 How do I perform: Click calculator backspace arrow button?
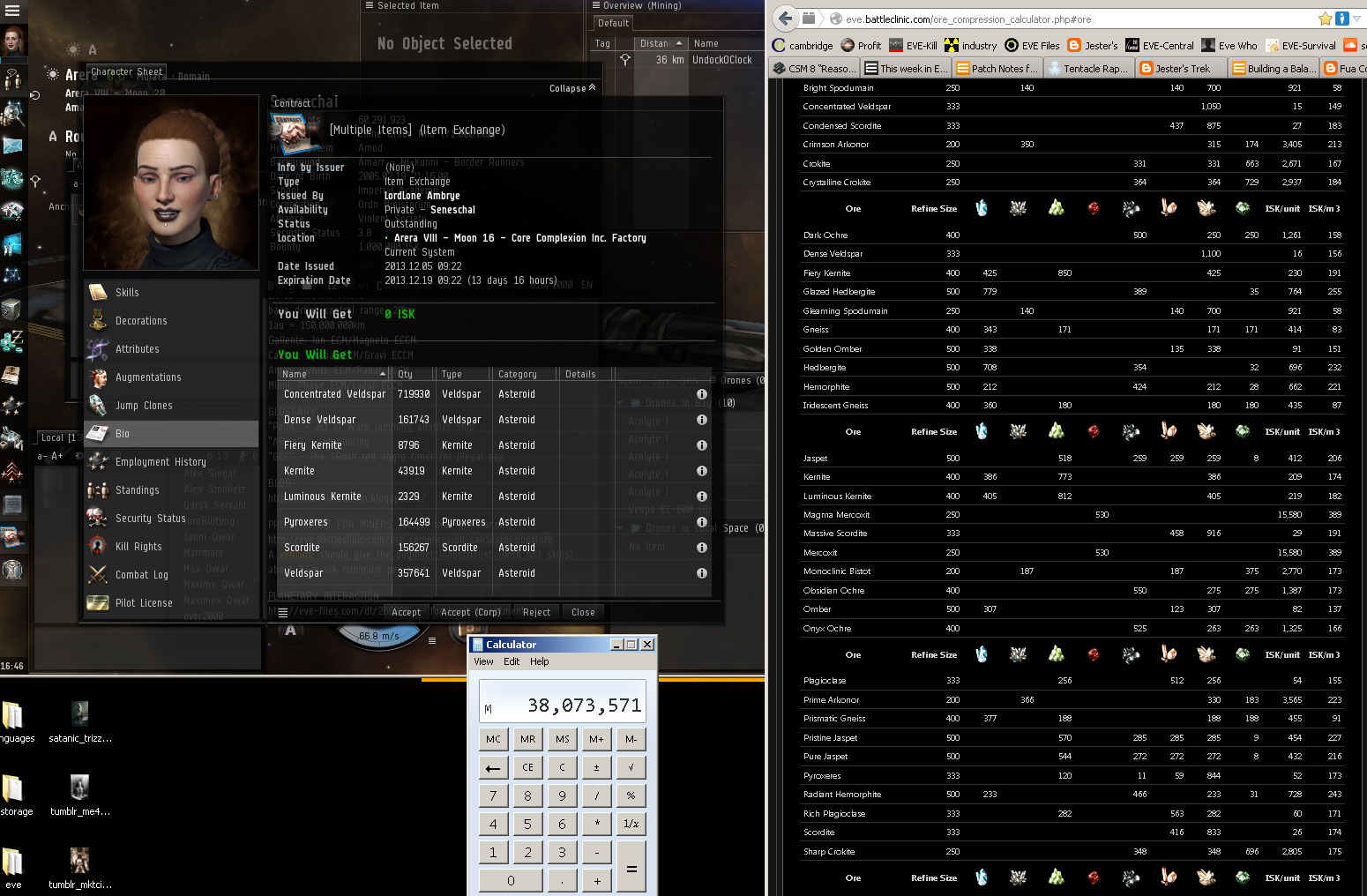[x=493, y=767]
